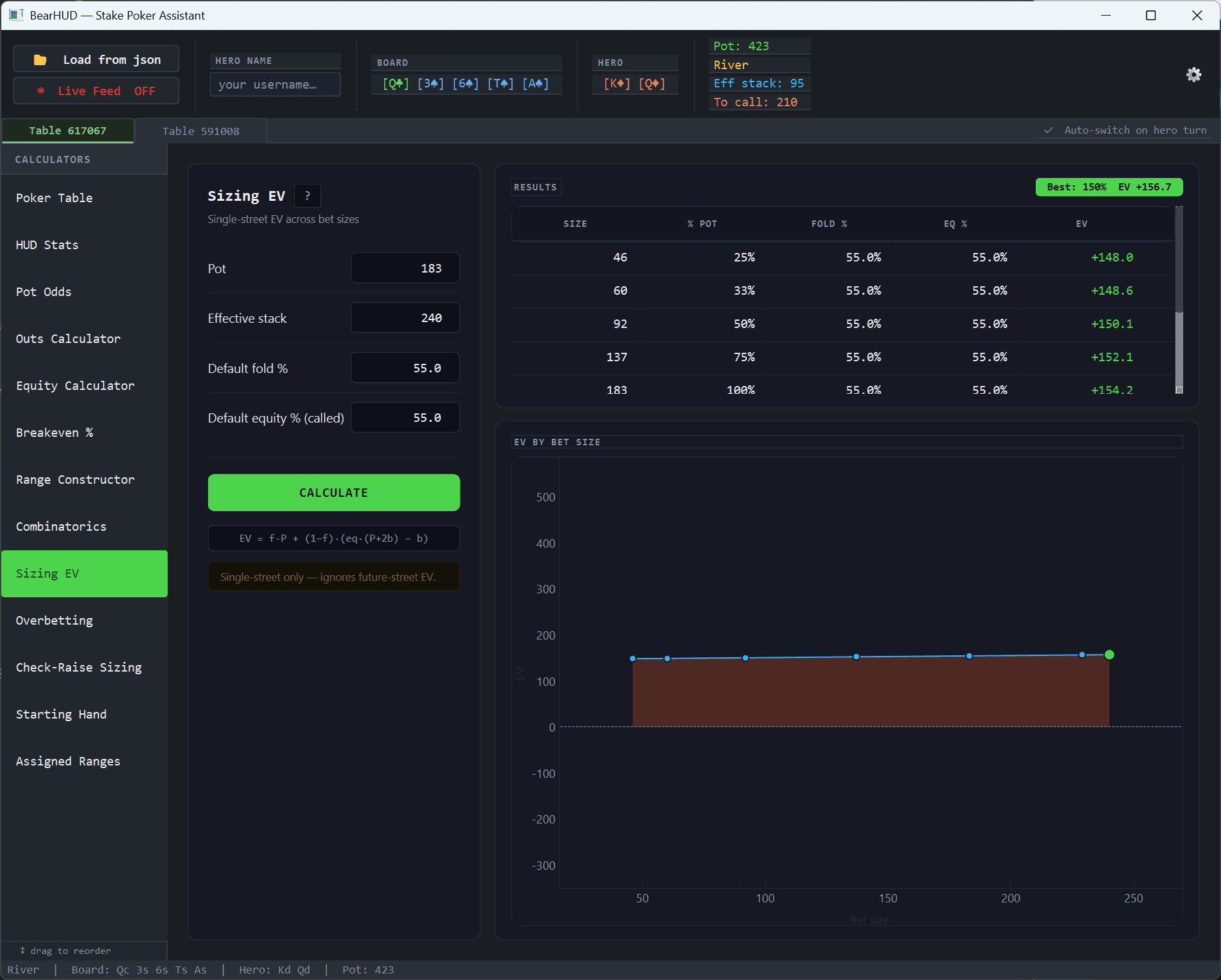Toggle Live Feed OFF button
Viewport: 1221px width, 980px height.
pos(96,91)
